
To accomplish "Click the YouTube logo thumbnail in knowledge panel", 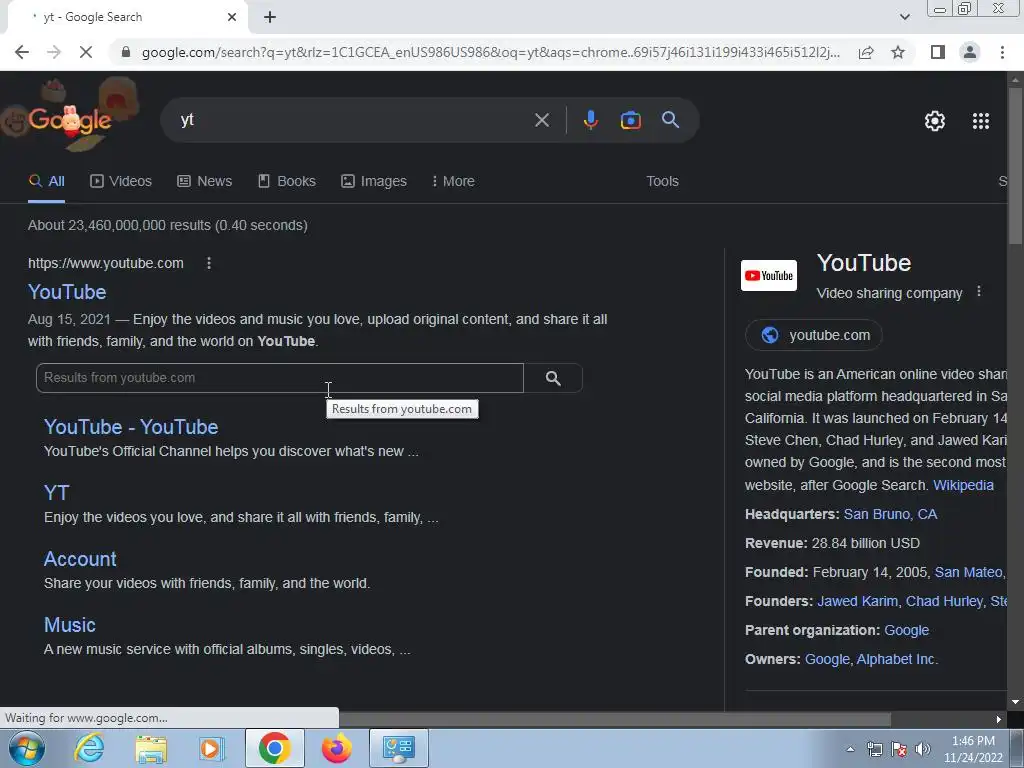I will coord(769,275).
